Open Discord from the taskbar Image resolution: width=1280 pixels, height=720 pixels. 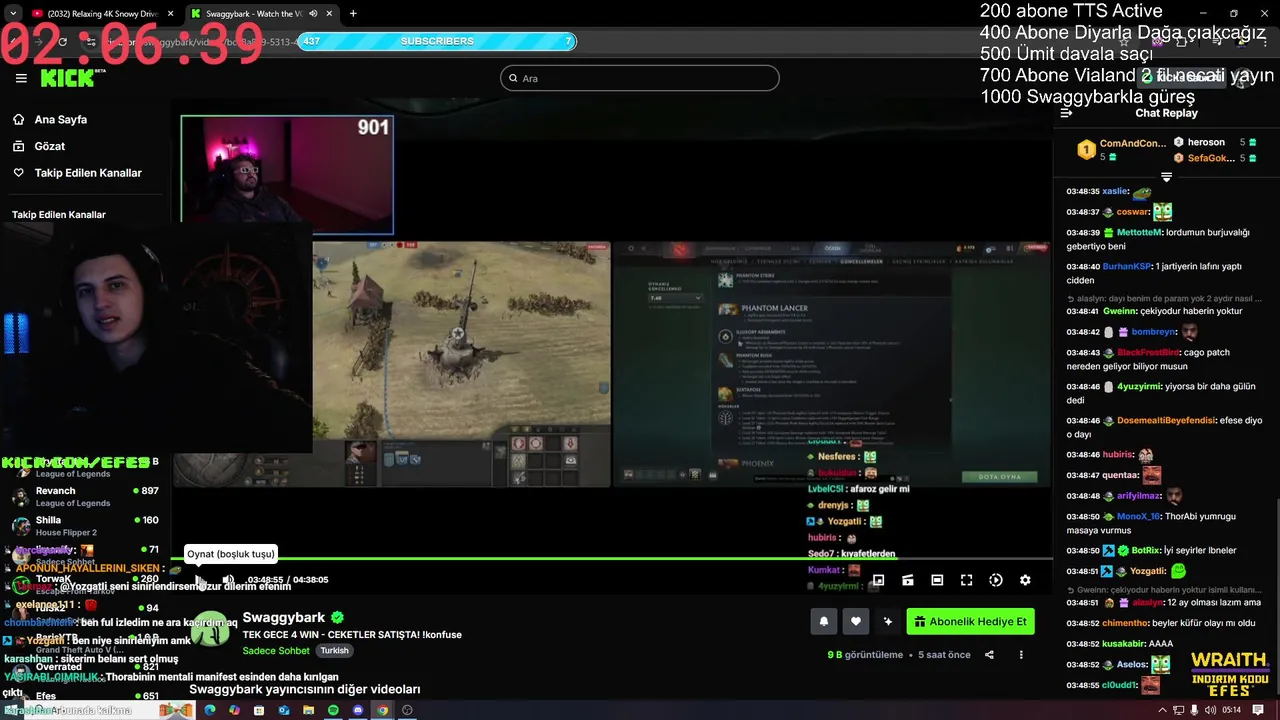[x=358, y=710]
